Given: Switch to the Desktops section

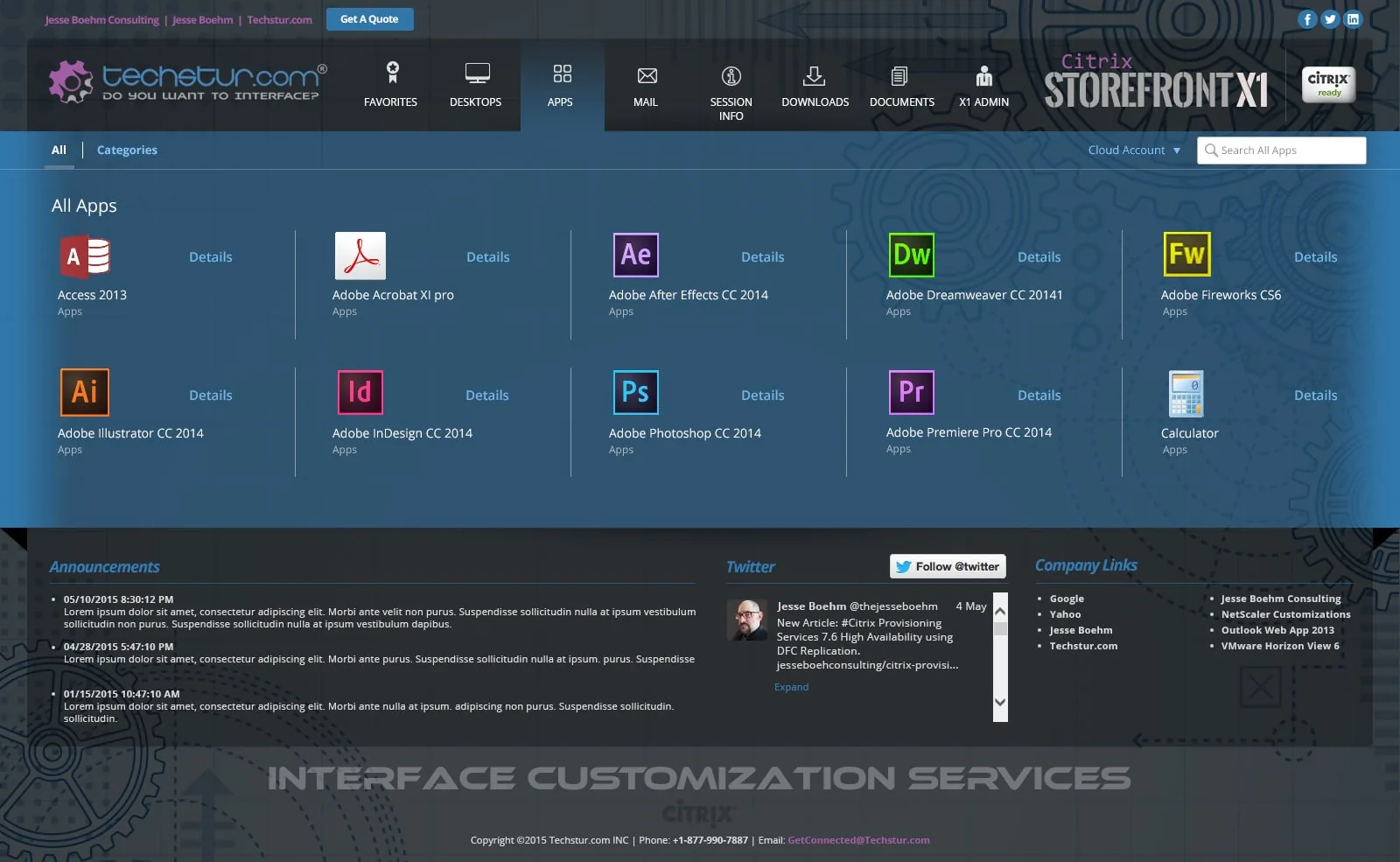Looking at the screenshot, I should pyautogui.click(x=476, y=85).
